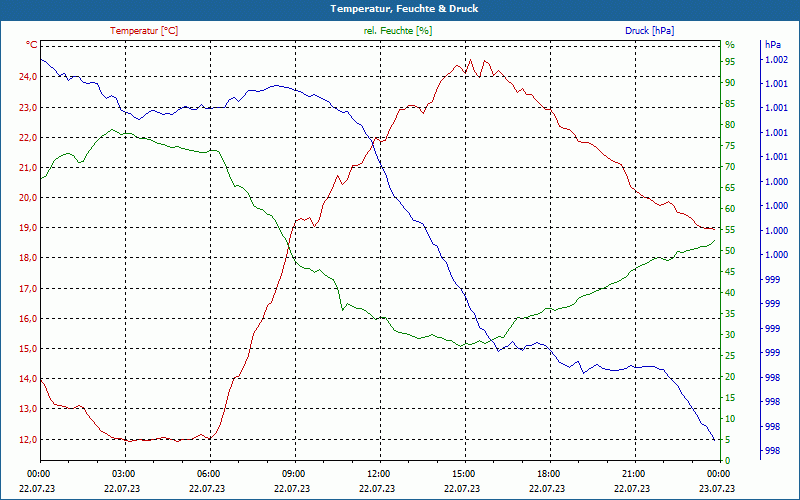The image size is (800, 500).
Task: Click humidity axis value "25"
Action: [x=730, y=356]
